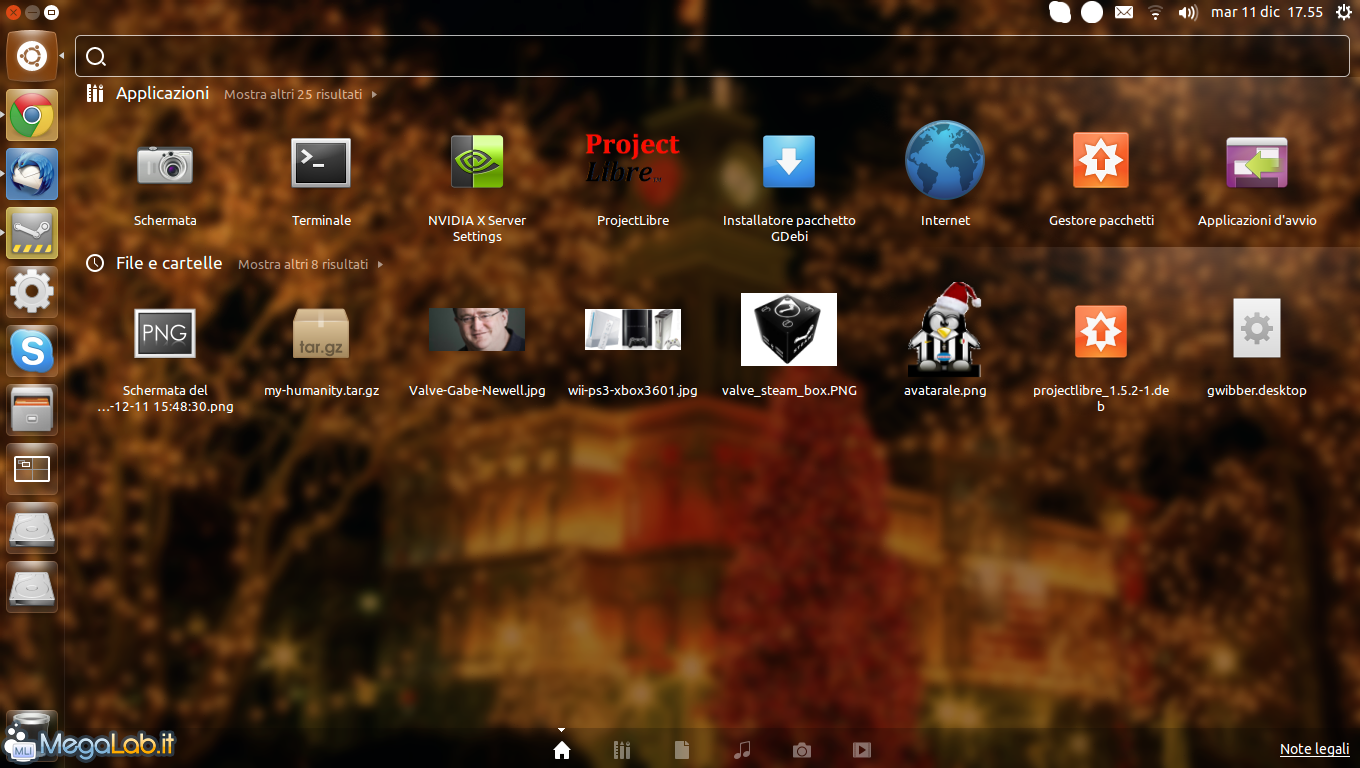
Task: Launch Skype from the launcher
Action: [32, 351]
